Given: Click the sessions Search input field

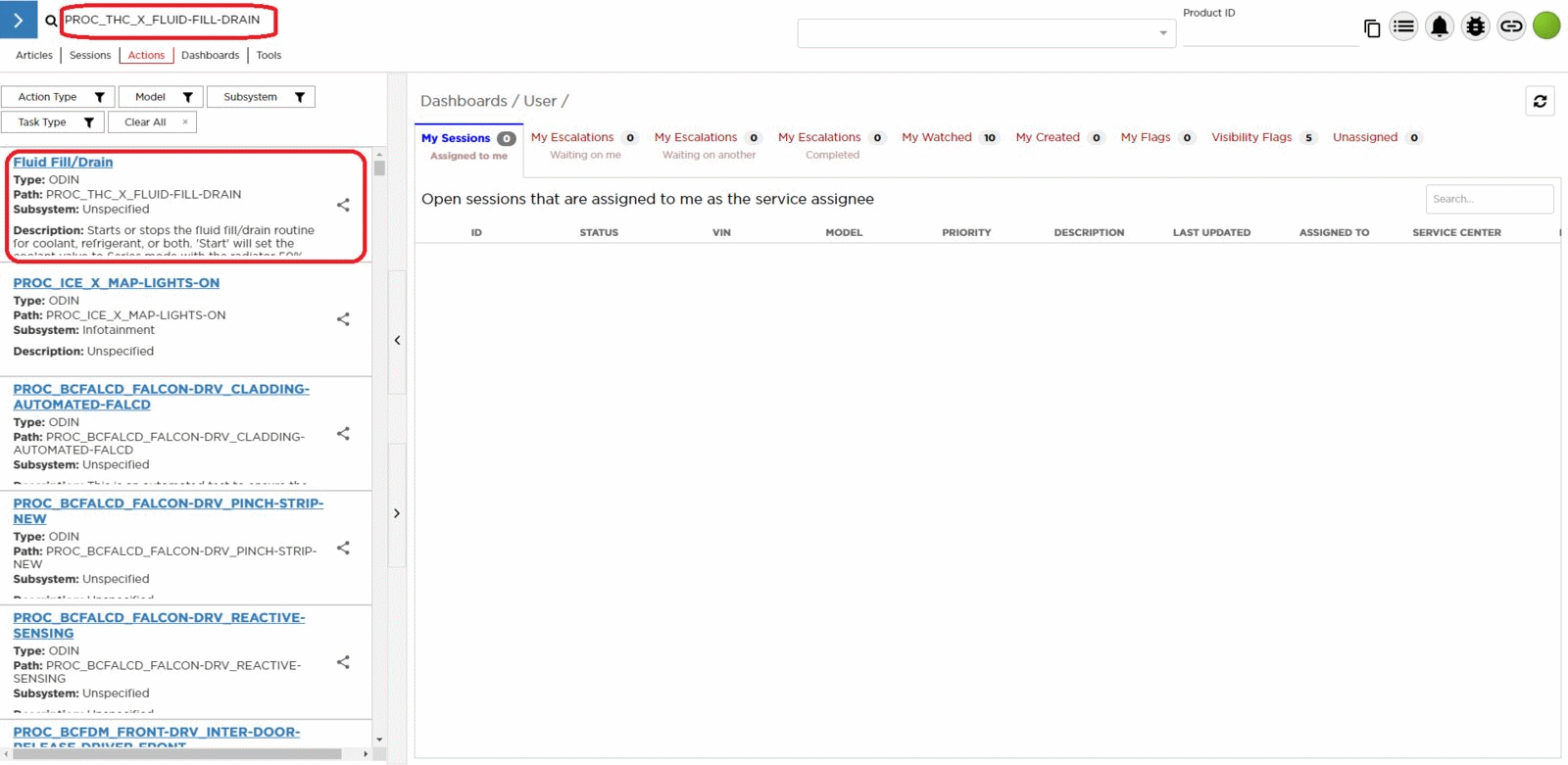Looking at the screenshot, I should [x=1488, y=199].
